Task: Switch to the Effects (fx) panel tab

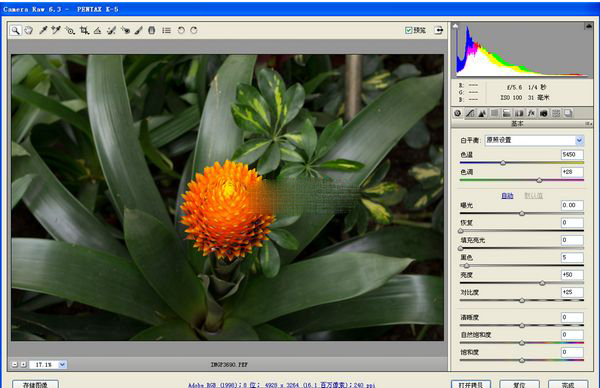Action: 531,113
